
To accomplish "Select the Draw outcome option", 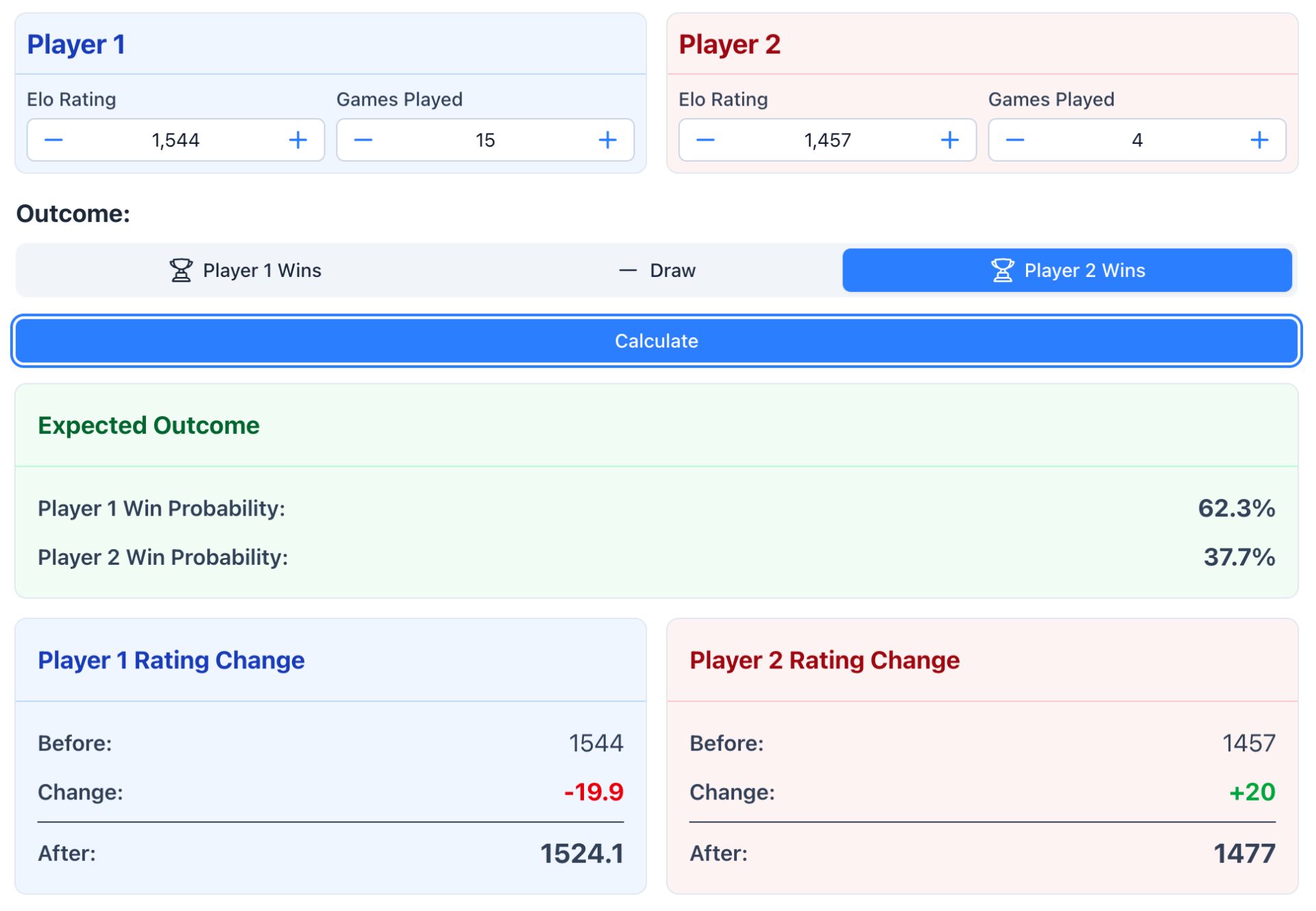I will pyautogui.click(x=657, y=271).
